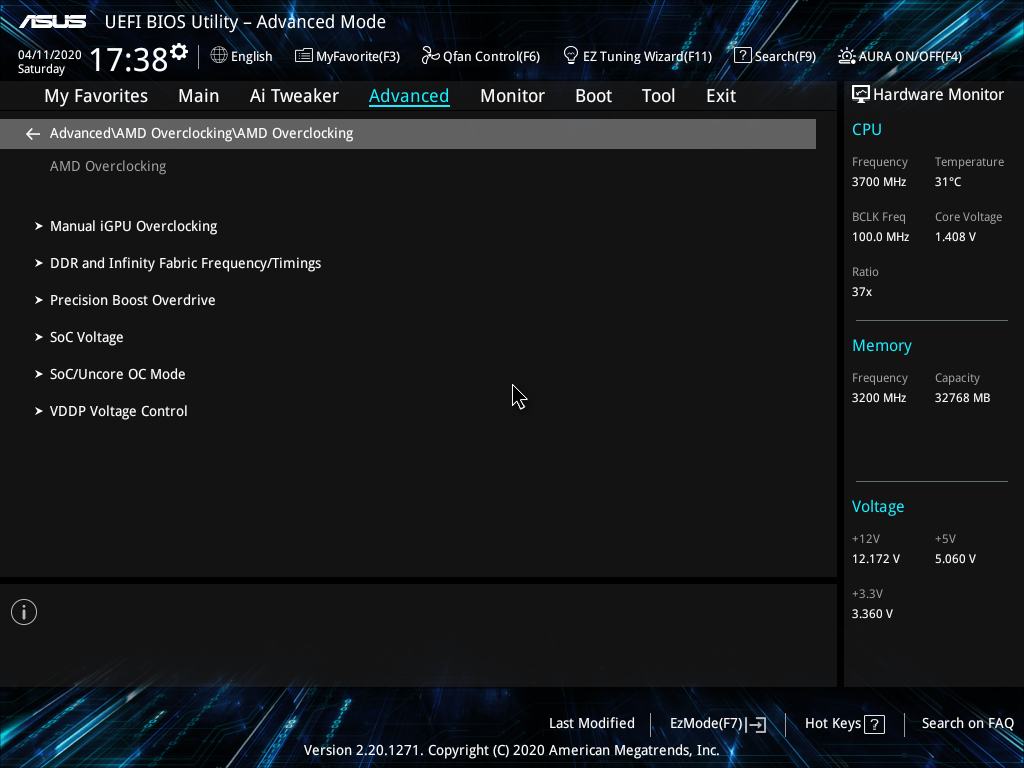The image size is (1024, 768).
Task: Switch to EzMode(F7)
Action: pyautogui.click(x=707, y=724)
